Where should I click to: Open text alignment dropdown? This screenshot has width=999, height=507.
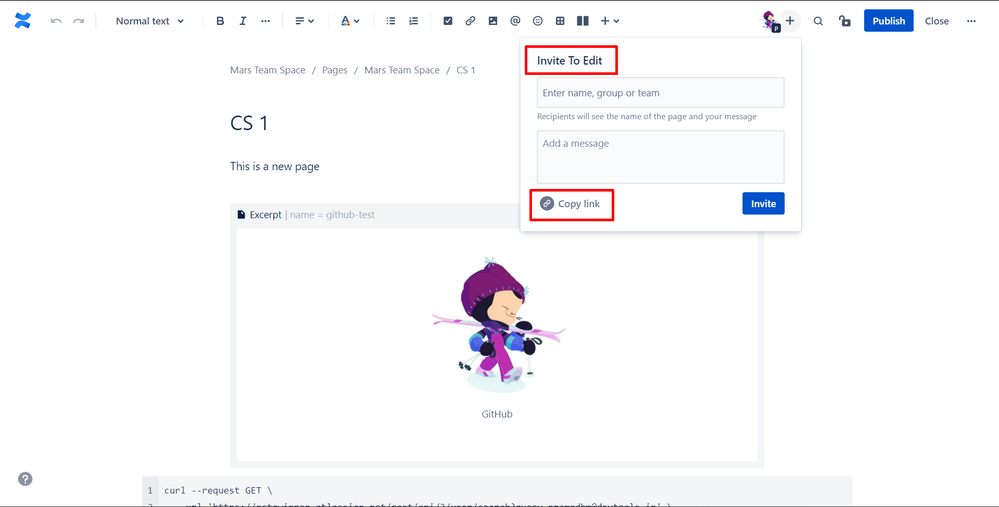305,21
